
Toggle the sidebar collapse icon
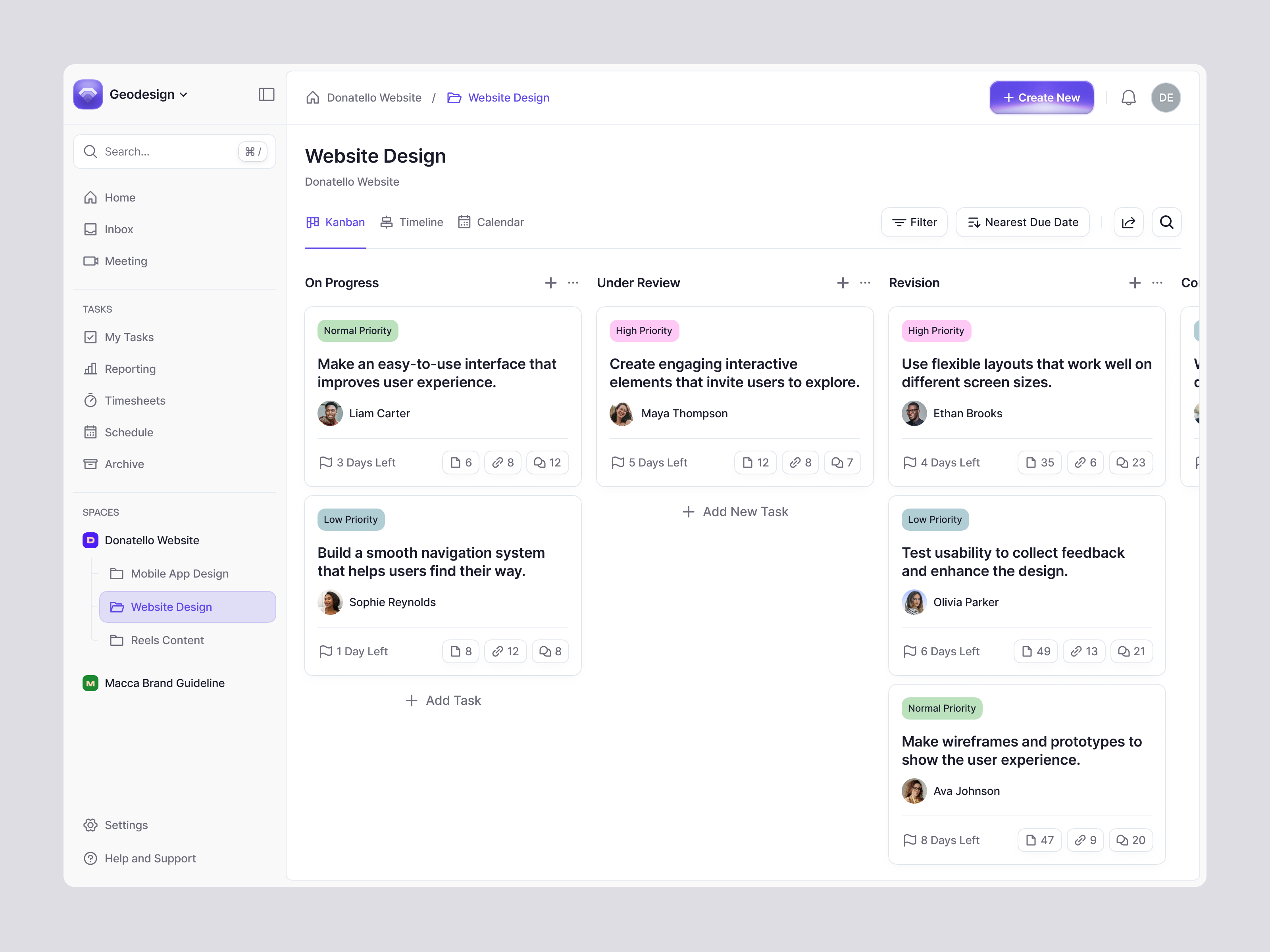pyautogui.click(x=266, y=95)
